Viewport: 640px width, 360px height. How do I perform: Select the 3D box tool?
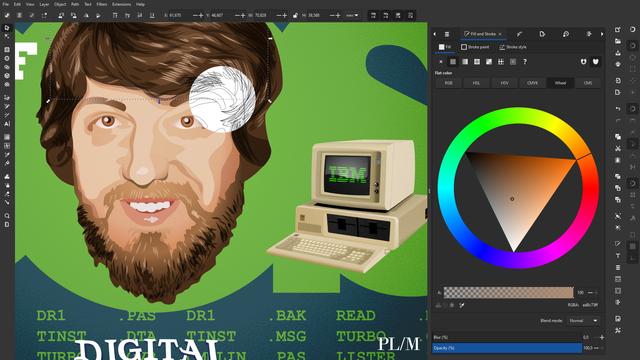(x=7, y=76)
